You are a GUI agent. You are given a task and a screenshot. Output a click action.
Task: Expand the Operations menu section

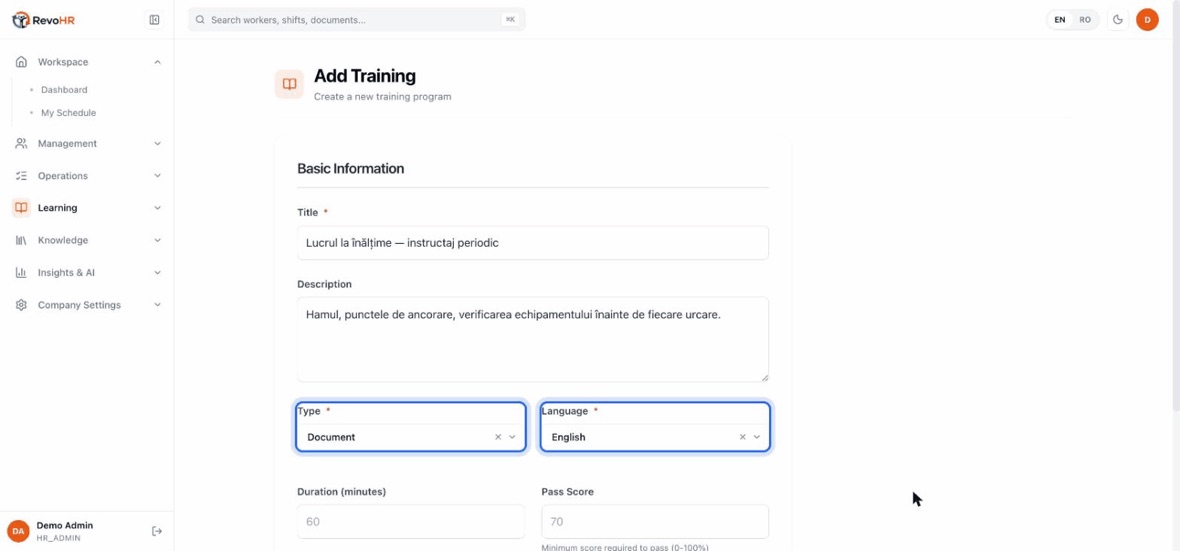click(x=87, y=176)
